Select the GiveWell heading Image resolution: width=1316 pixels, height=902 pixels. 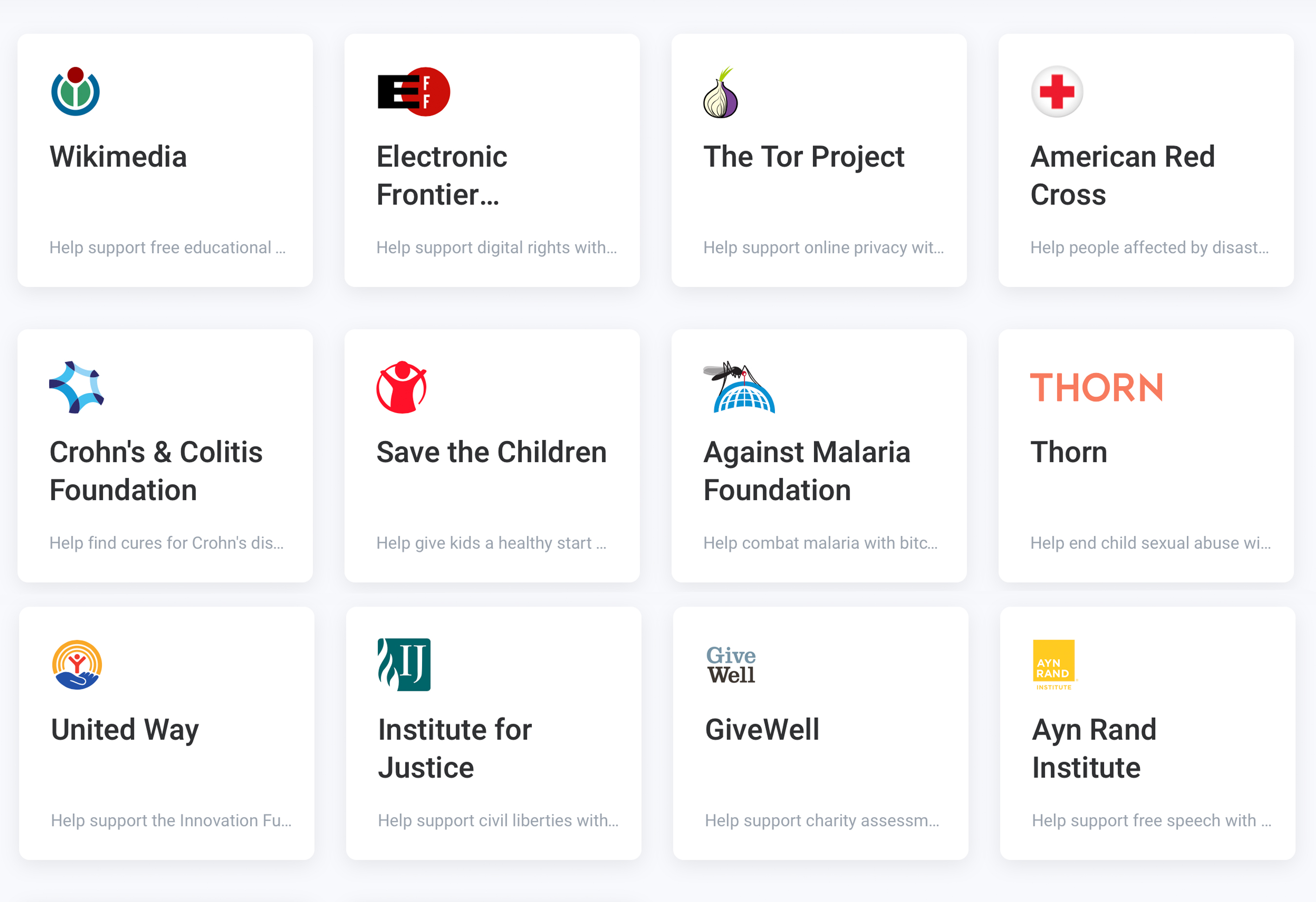[x=762, y=730]
